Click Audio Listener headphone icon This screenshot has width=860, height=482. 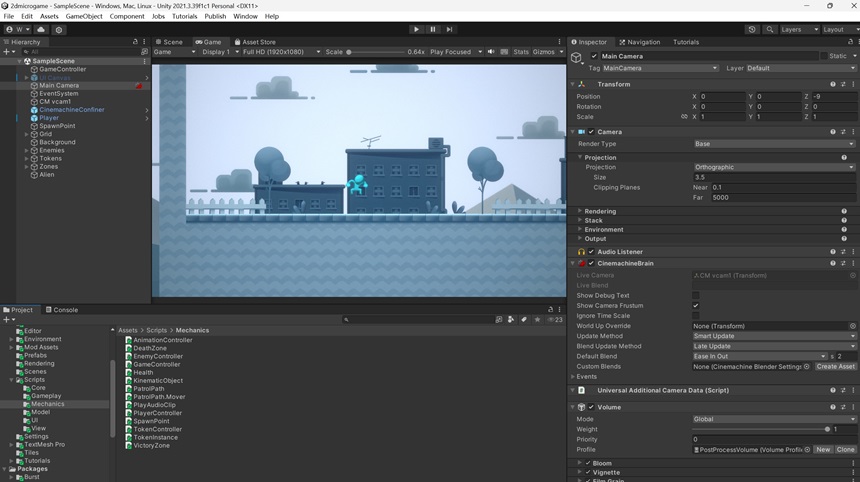pyautogui.click(x=581, y=252)
